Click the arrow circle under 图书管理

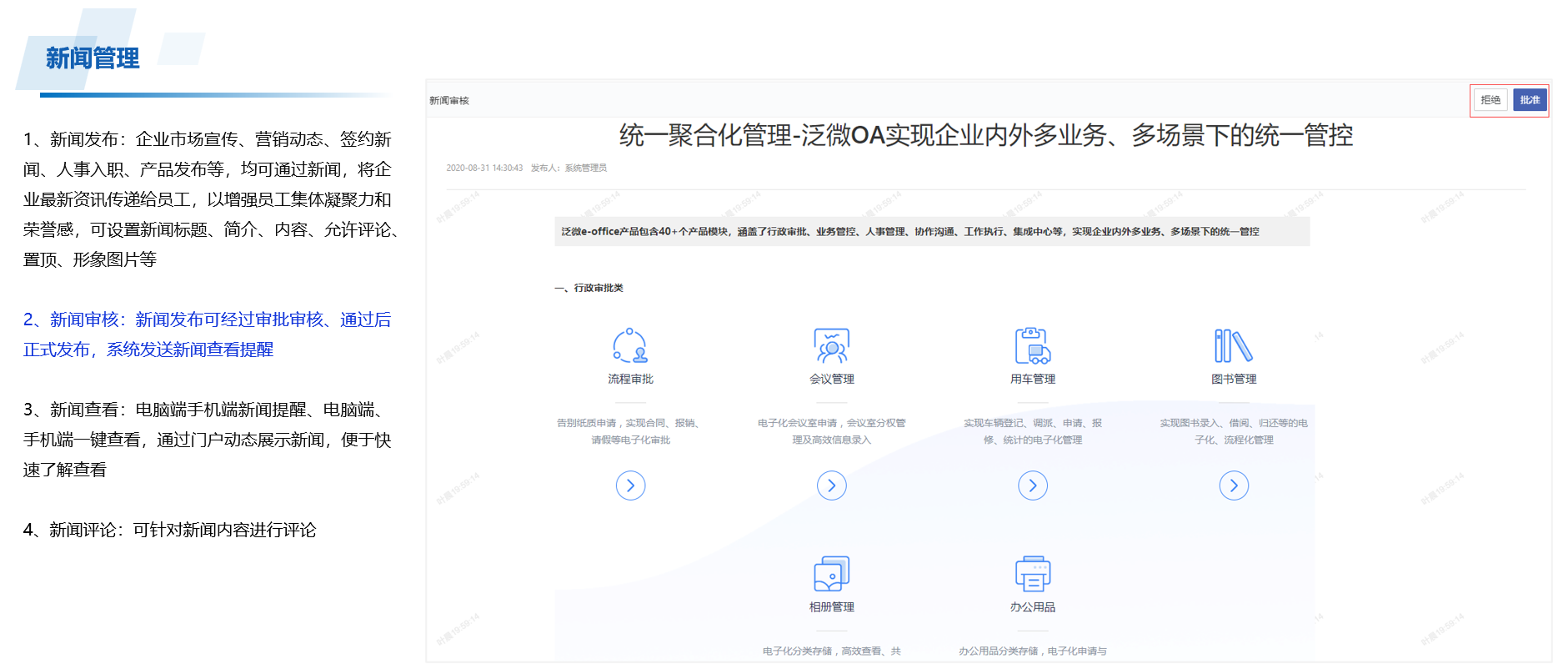[1234, 485]
